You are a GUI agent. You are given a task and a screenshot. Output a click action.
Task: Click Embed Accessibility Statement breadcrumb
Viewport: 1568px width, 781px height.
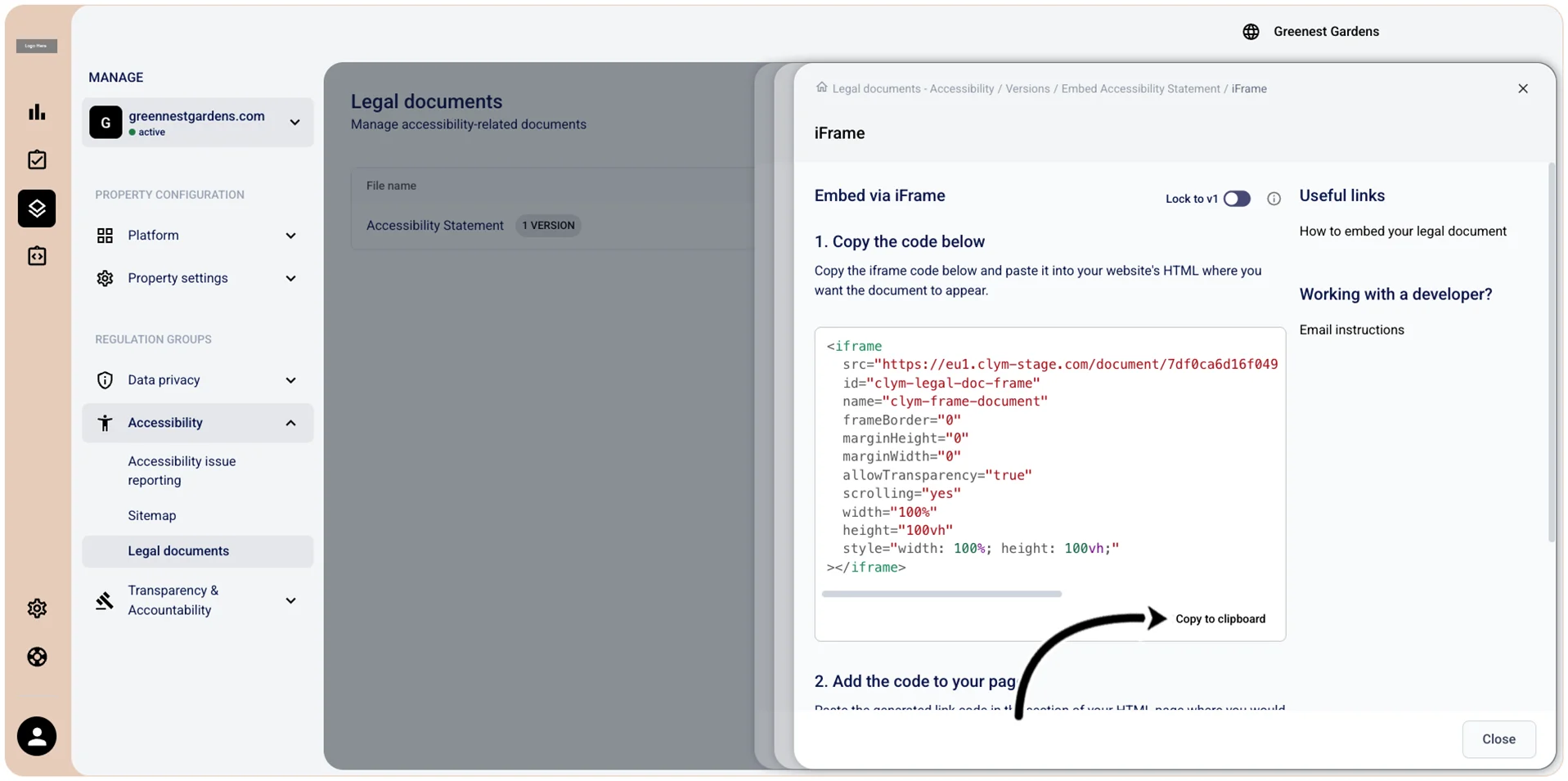(x=1140, y=88)
